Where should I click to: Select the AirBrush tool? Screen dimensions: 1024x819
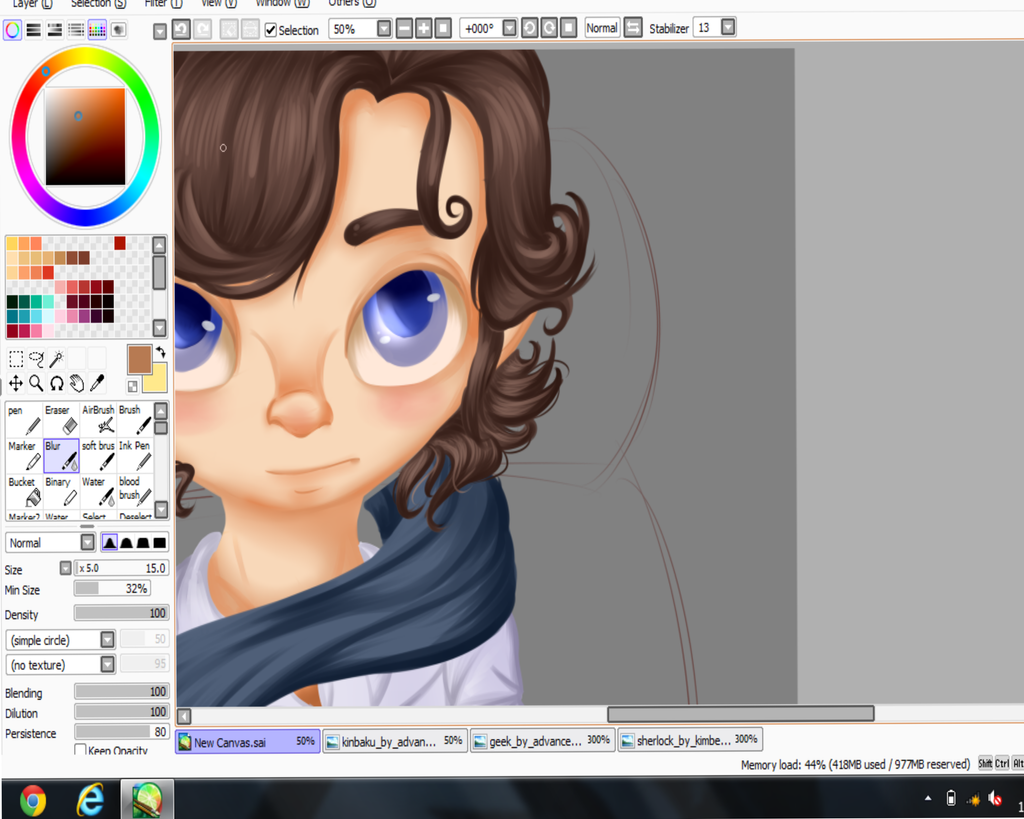[x=98, y=419]
